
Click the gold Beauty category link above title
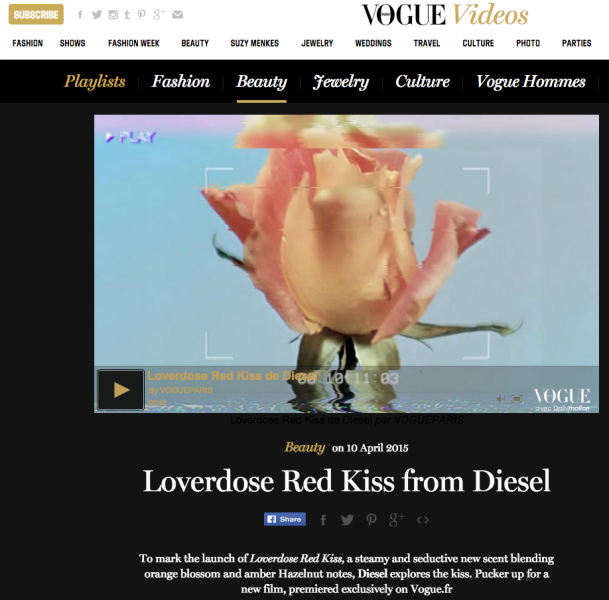point(304,448)
